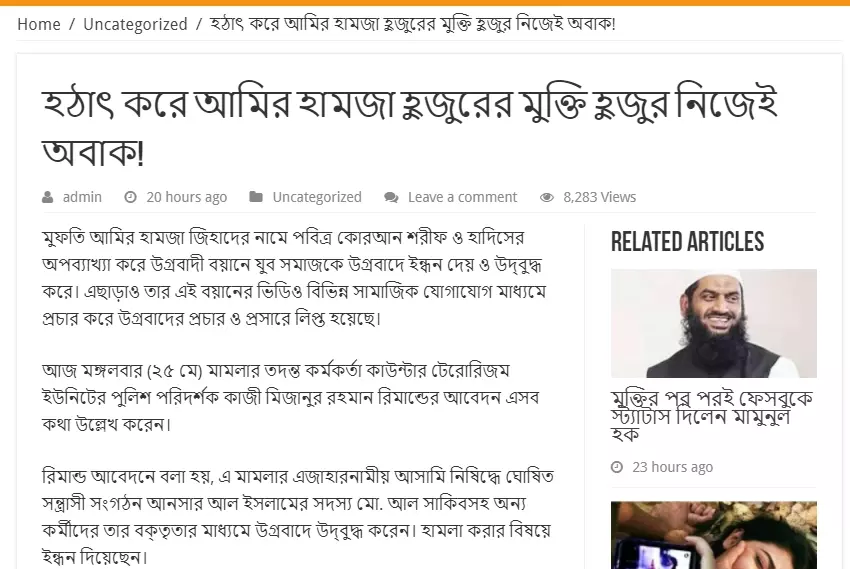850x569 pixels.
Task: Open the second related article thumbnail with phone
Action: tap(713, 535)
